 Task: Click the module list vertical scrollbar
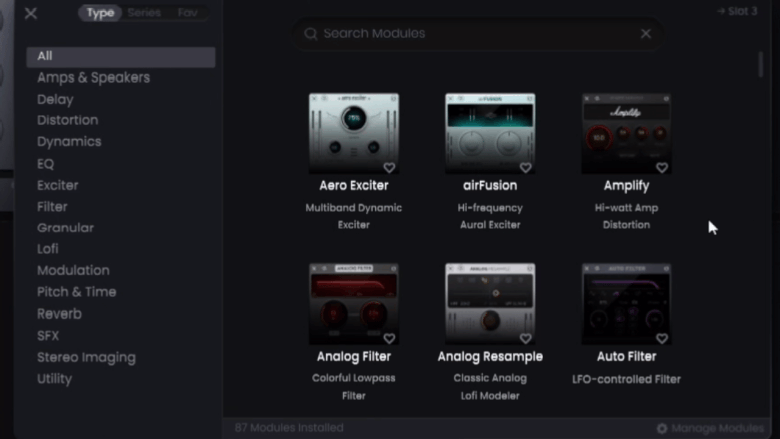coord(761,65)
